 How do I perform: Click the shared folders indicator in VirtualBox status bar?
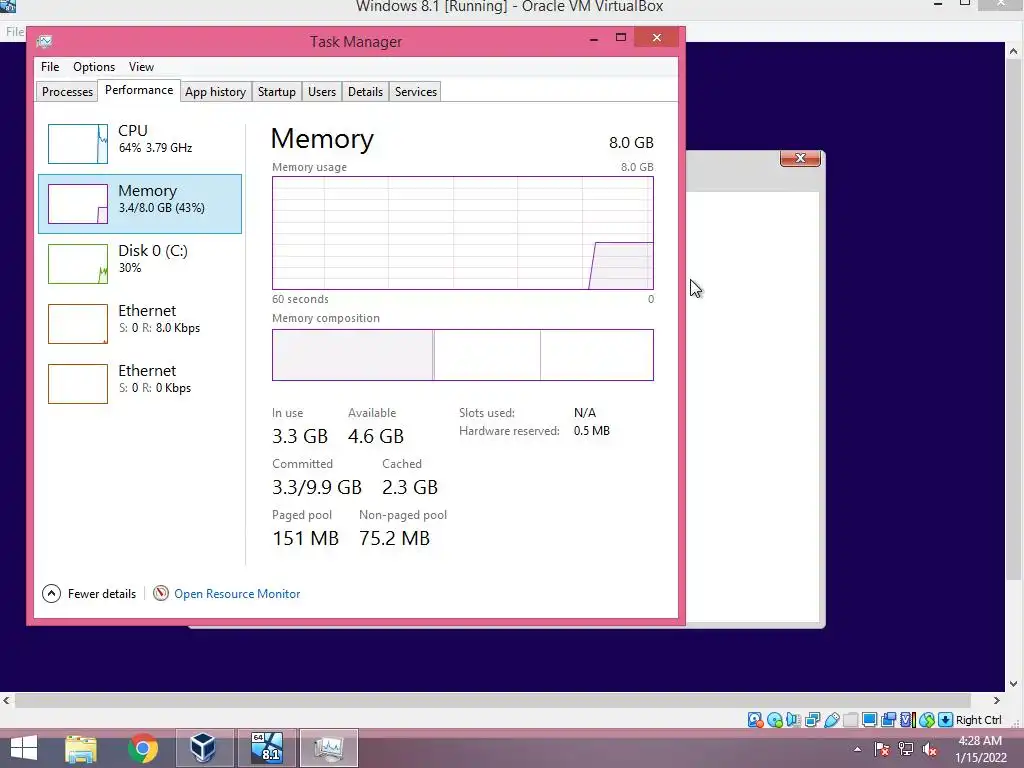(x=850, y=720)
